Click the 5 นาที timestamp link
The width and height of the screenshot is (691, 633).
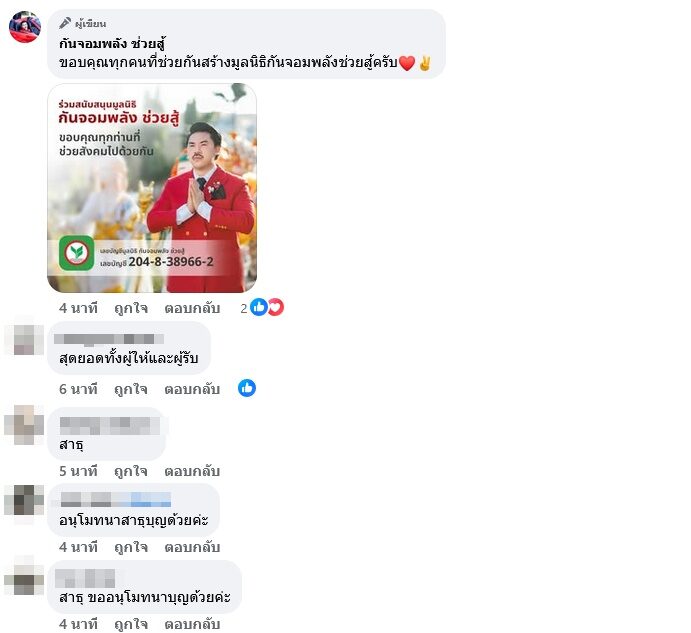click(78, 471)
